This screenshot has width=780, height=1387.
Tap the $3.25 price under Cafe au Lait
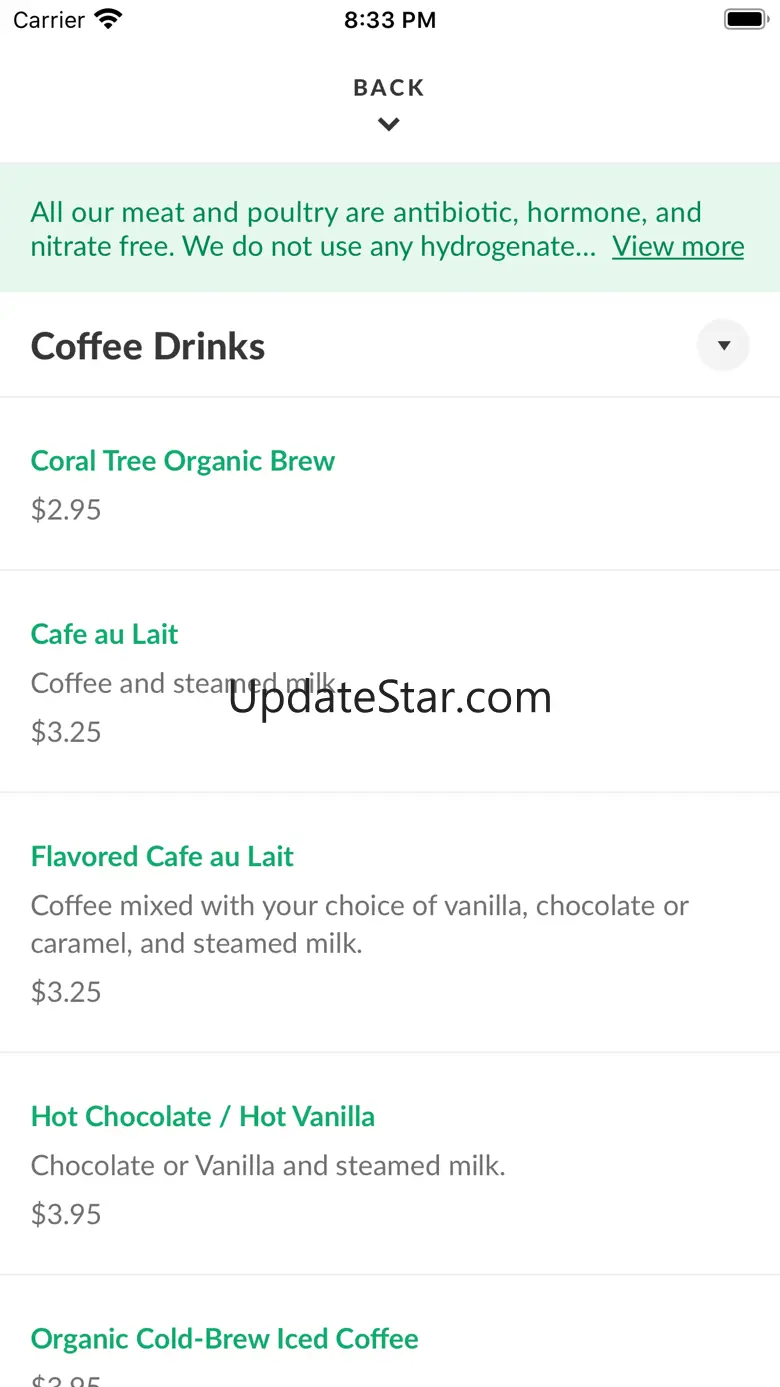66,732
